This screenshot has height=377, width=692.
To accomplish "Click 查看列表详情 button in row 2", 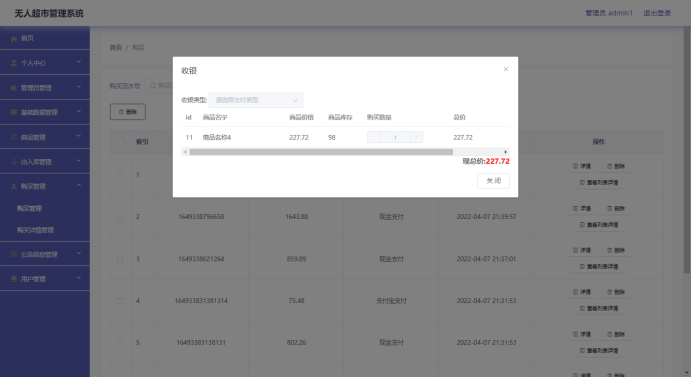I will click(x=598, y=225).
